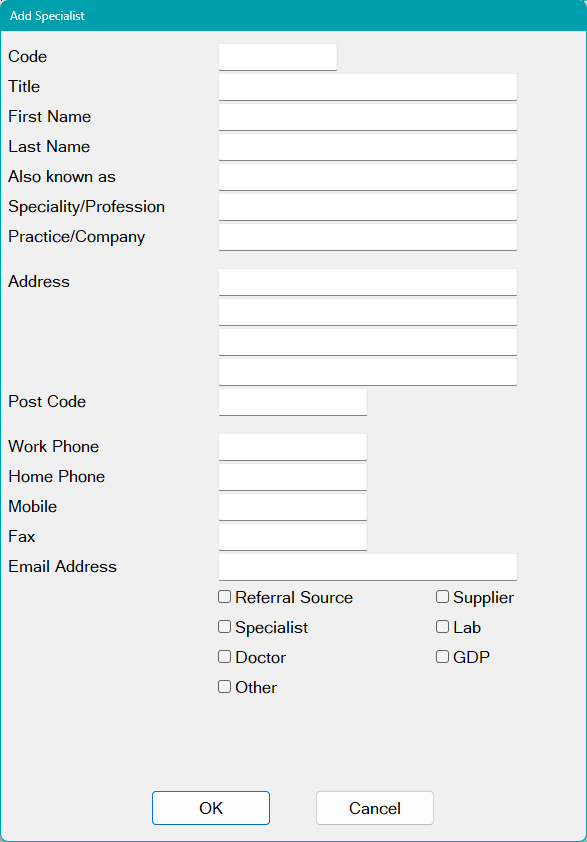This screenshot has width=587, height=842.
Task: Click the OK button
Action: click(x=210, y=808)
